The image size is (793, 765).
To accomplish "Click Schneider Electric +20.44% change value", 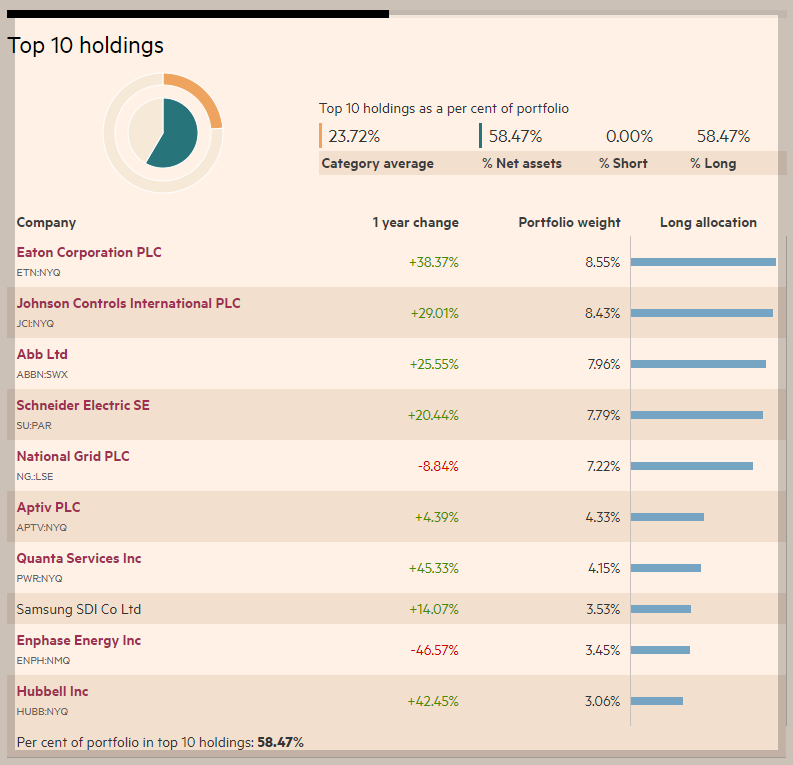I will (x=433, y=416).
